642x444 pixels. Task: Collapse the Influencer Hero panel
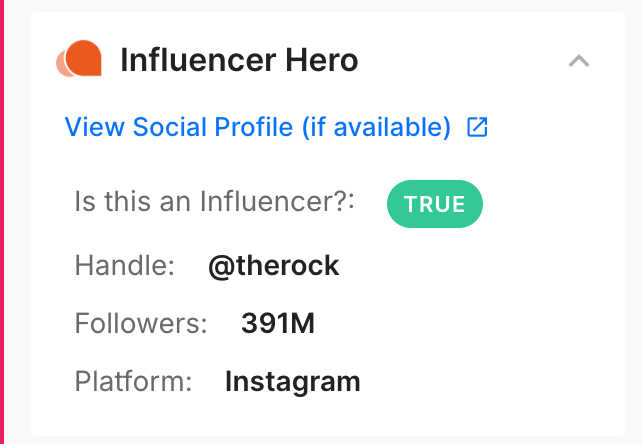pos(578,61)
